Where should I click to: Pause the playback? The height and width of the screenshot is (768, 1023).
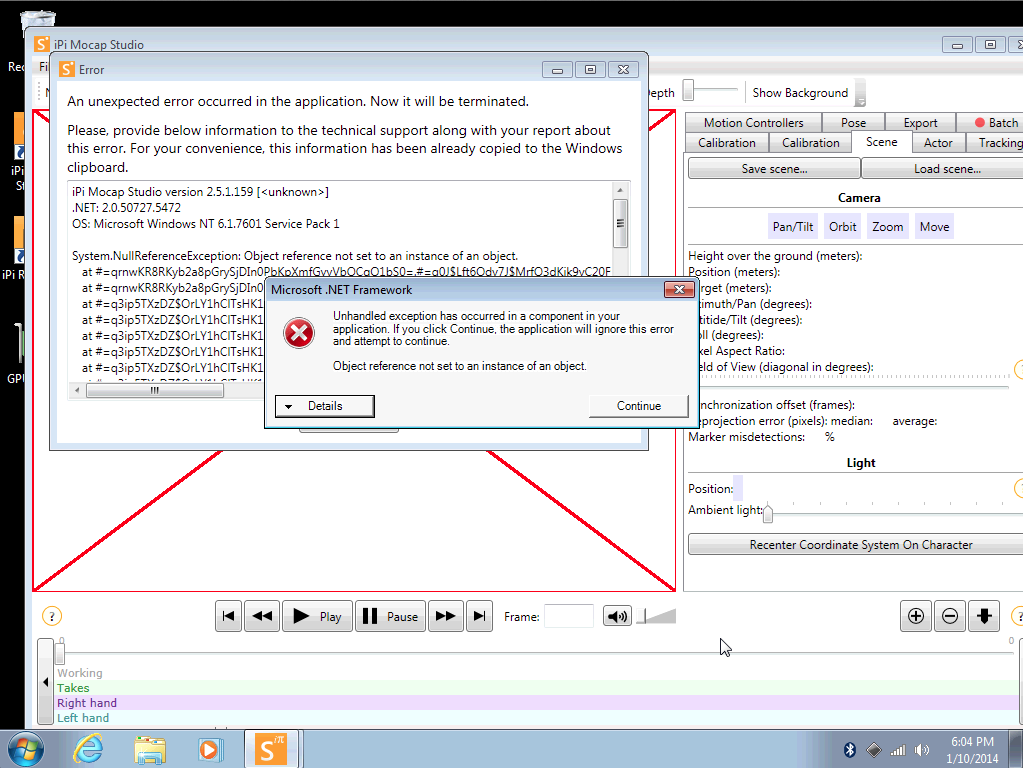pos(390,617)
